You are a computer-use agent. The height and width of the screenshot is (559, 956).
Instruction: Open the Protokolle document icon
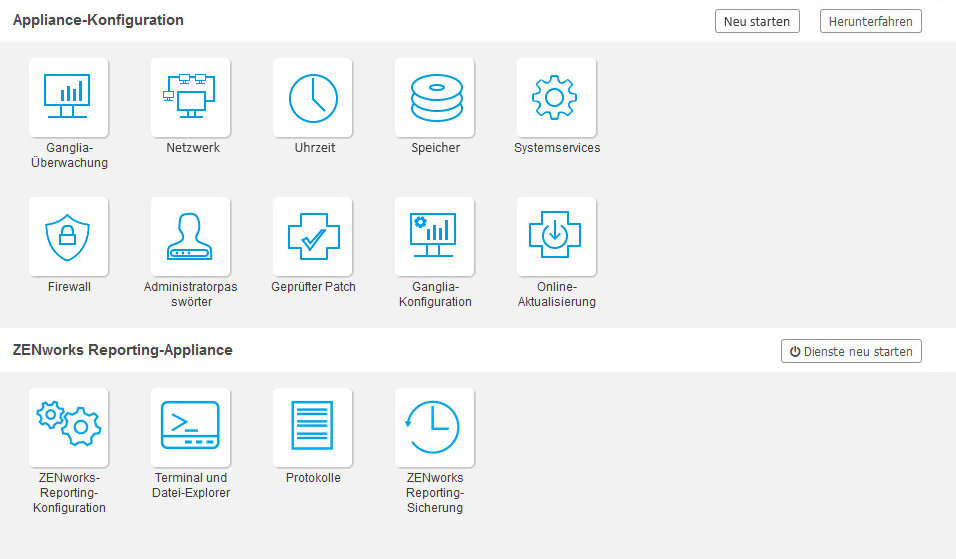coord(312,427)
